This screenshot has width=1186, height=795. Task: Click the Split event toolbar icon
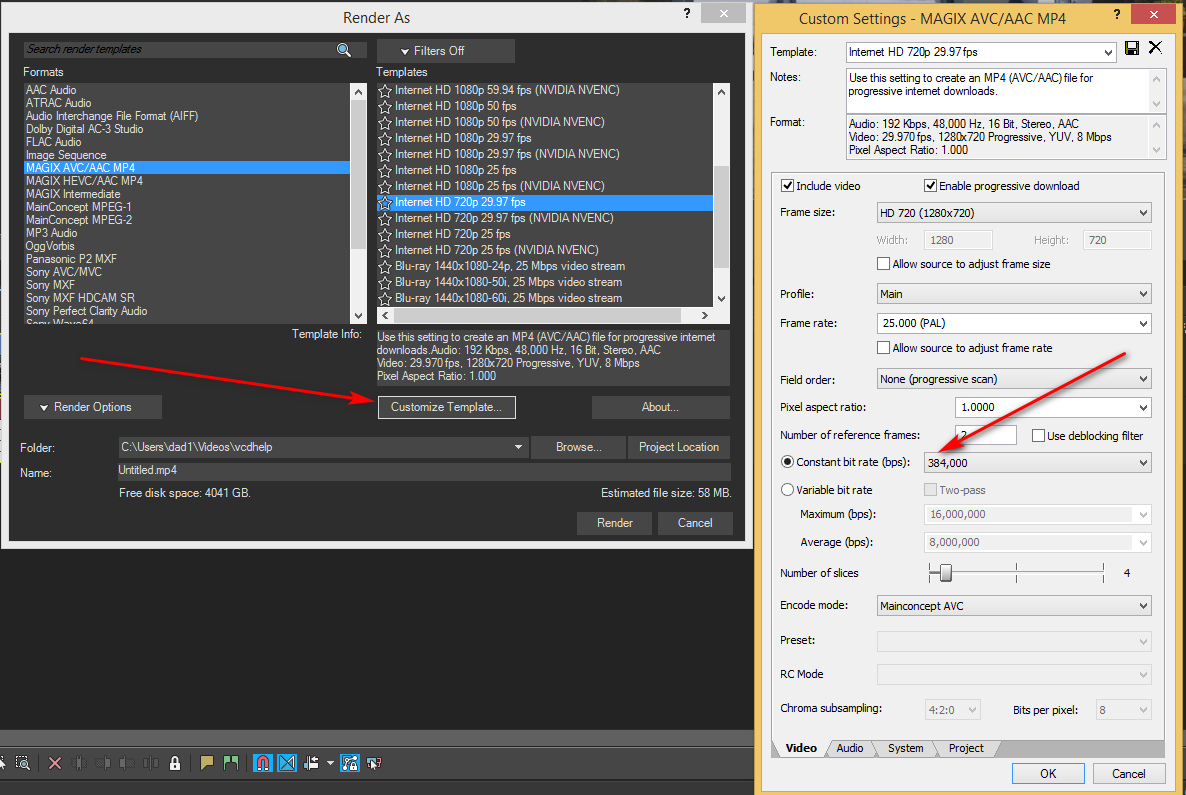[x=151, y=763]
